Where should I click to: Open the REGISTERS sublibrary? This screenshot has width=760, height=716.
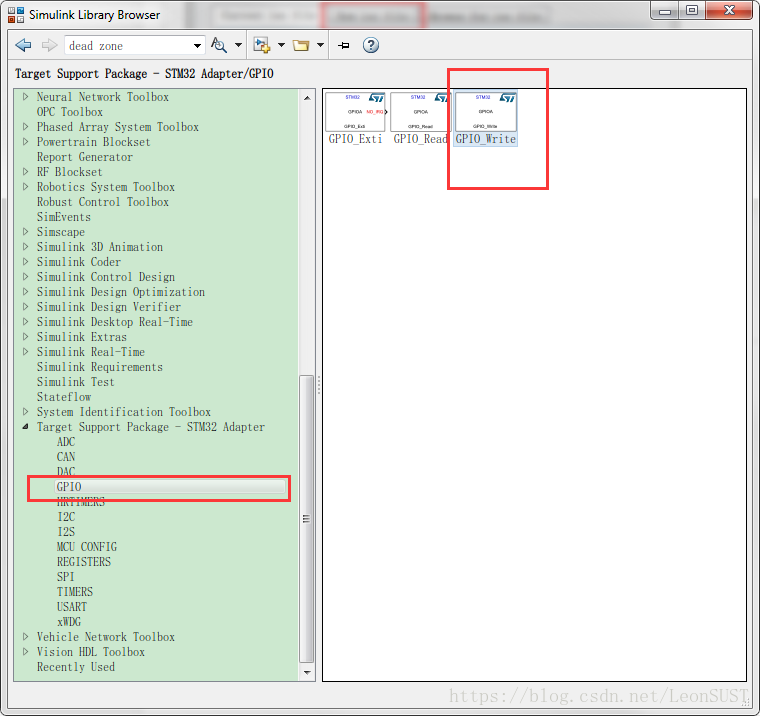[x=84, y=562]
